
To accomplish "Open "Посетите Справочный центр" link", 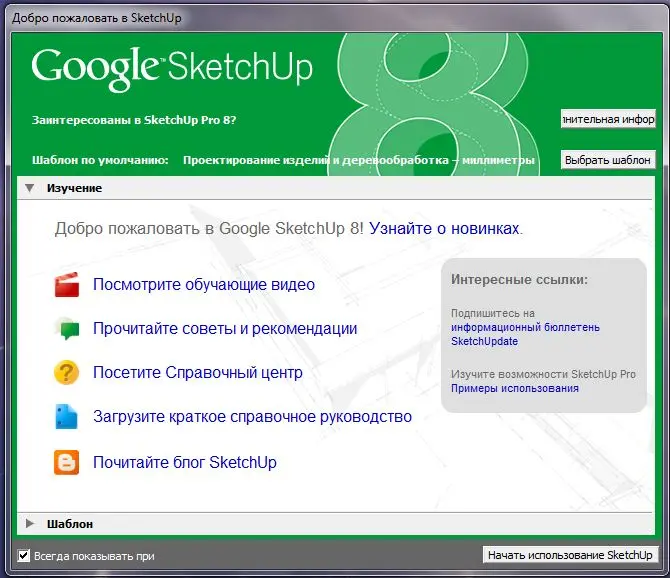I will pyautogui.click(x=198, y=373).
